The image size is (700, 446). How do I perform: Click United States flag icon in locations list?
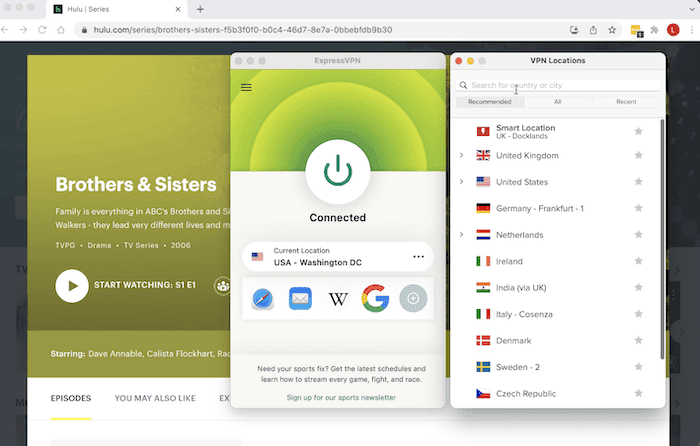tap(483, 182)
